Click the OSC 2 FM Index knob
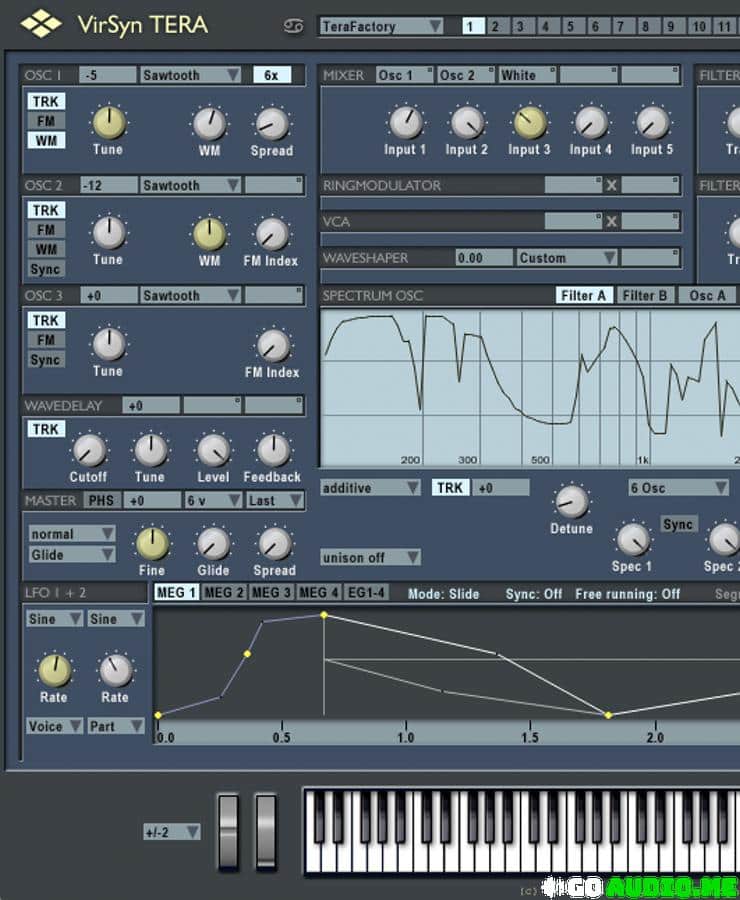 pyautogui.click(x=272, y=234)
